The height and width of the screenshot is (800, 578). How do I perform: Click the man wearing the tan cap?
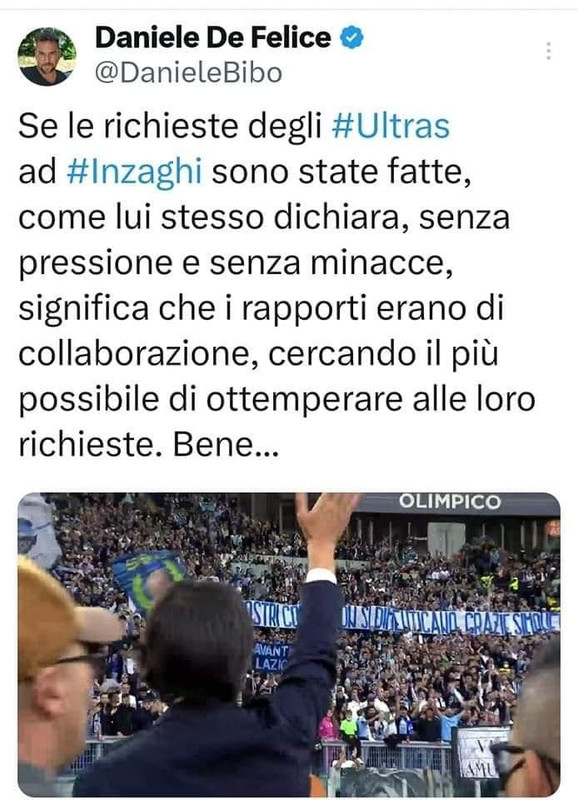point(61,679)
